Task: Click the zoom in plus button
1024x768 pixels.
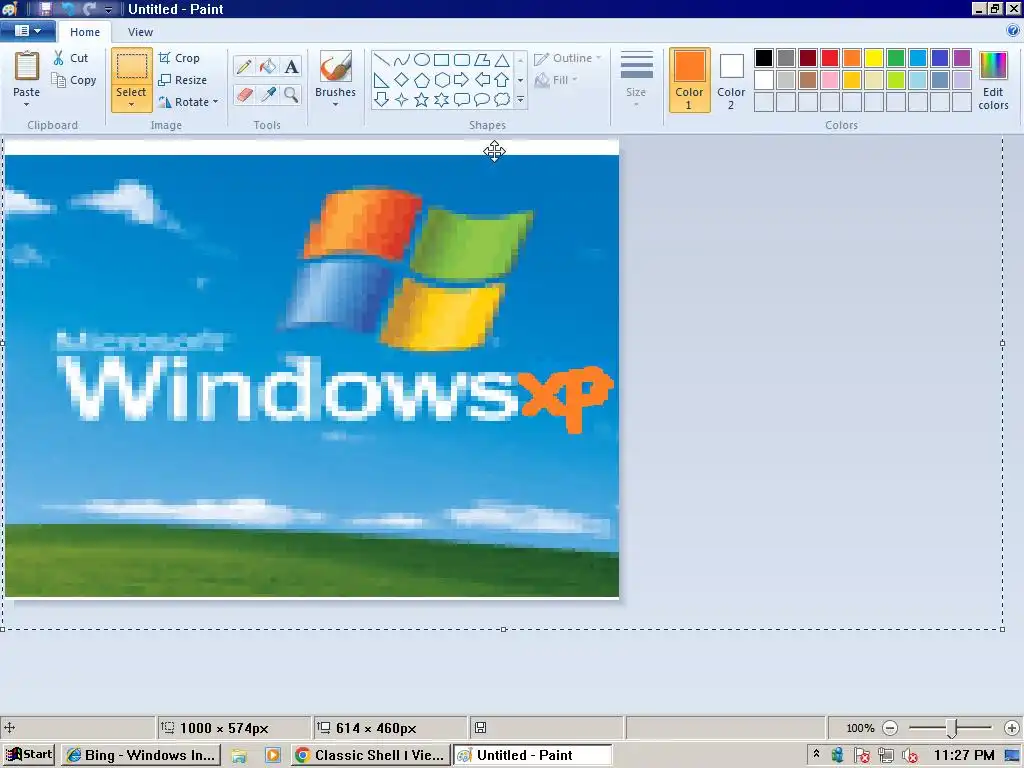Action: coord(1012,728)
